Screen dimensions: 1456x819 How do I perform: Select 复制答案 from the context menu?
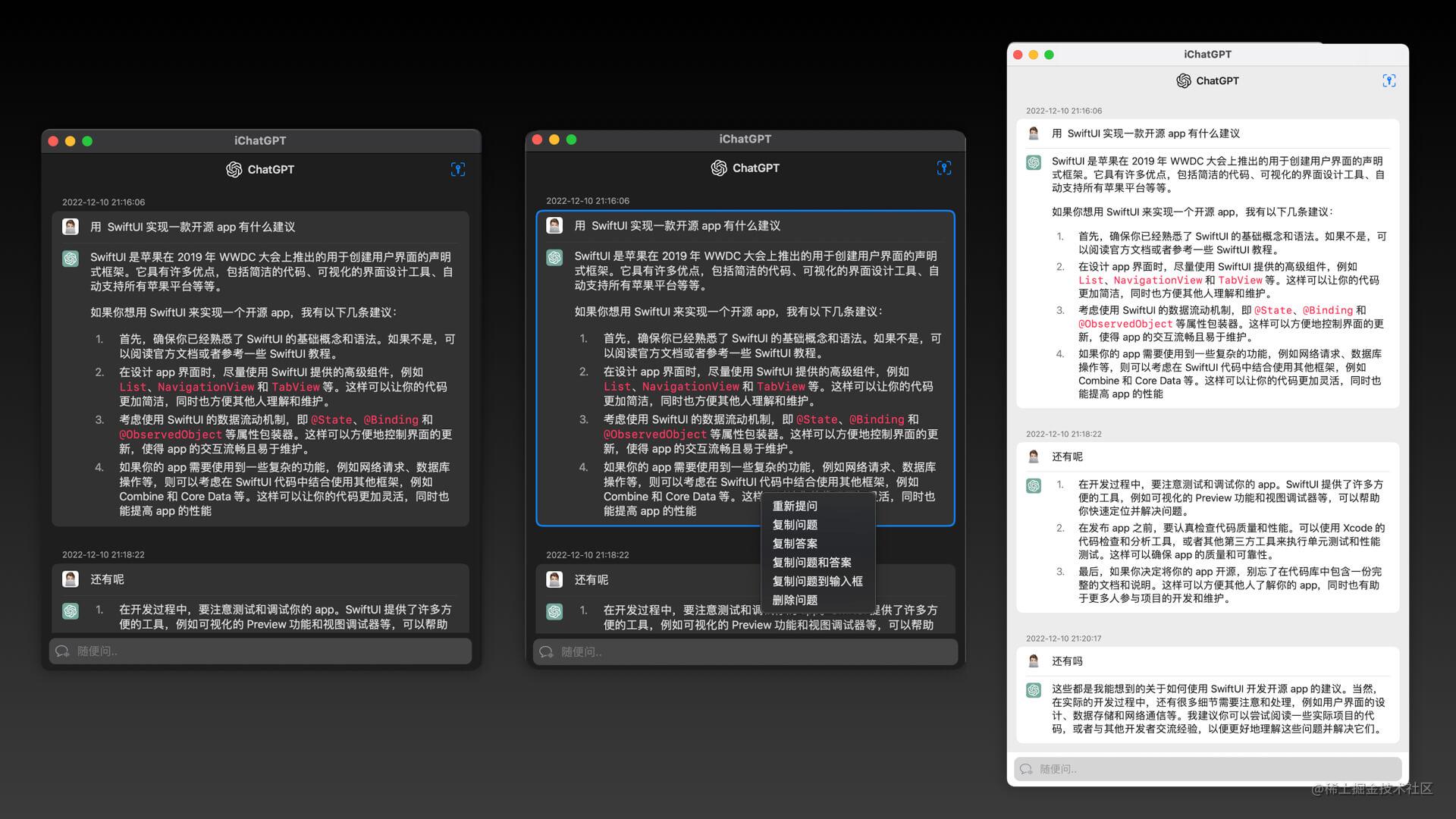pyautogui.click(x=795, y=543)
